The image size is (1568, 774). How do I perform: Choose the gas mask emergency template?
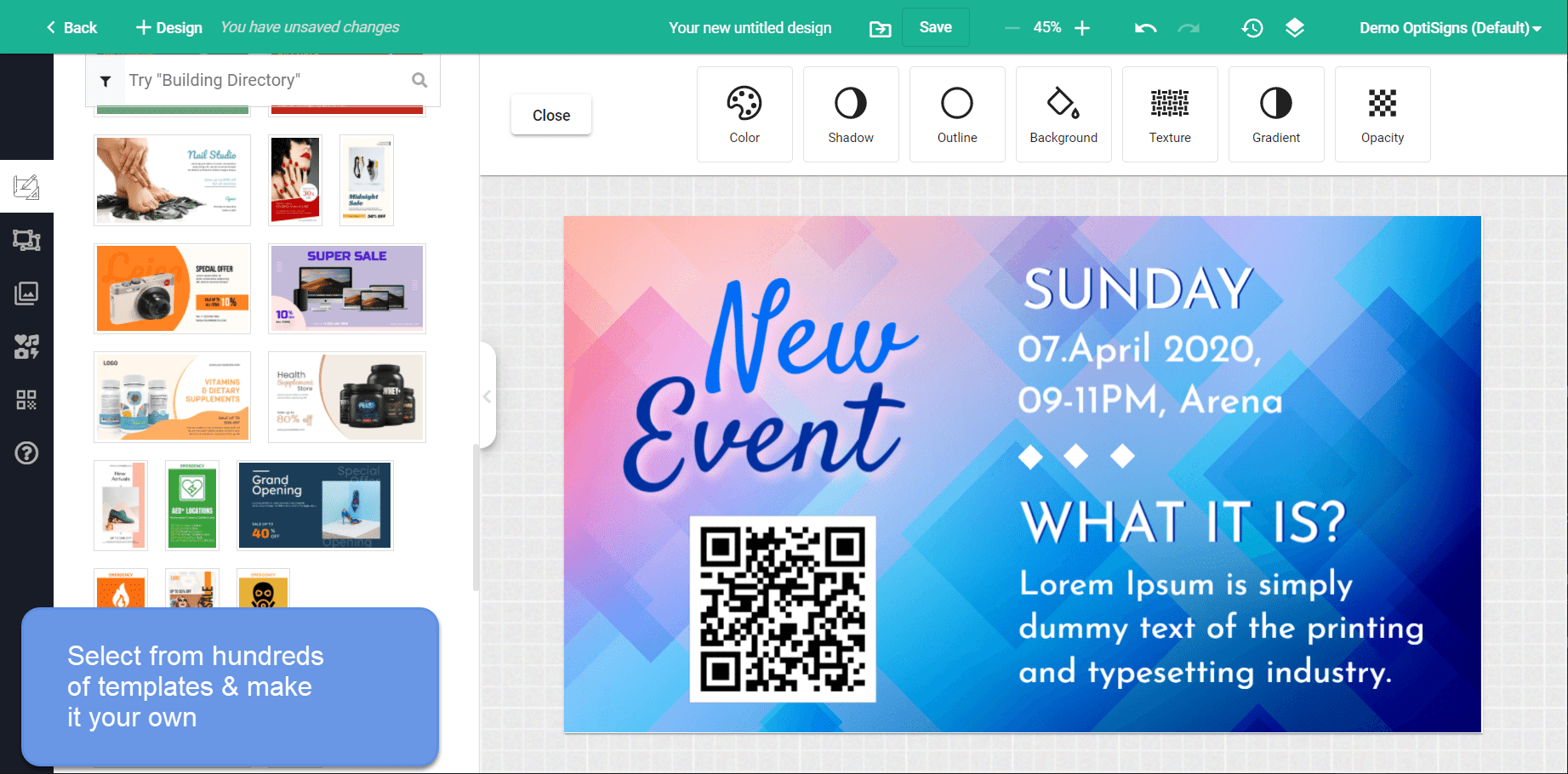click(264, 589)
